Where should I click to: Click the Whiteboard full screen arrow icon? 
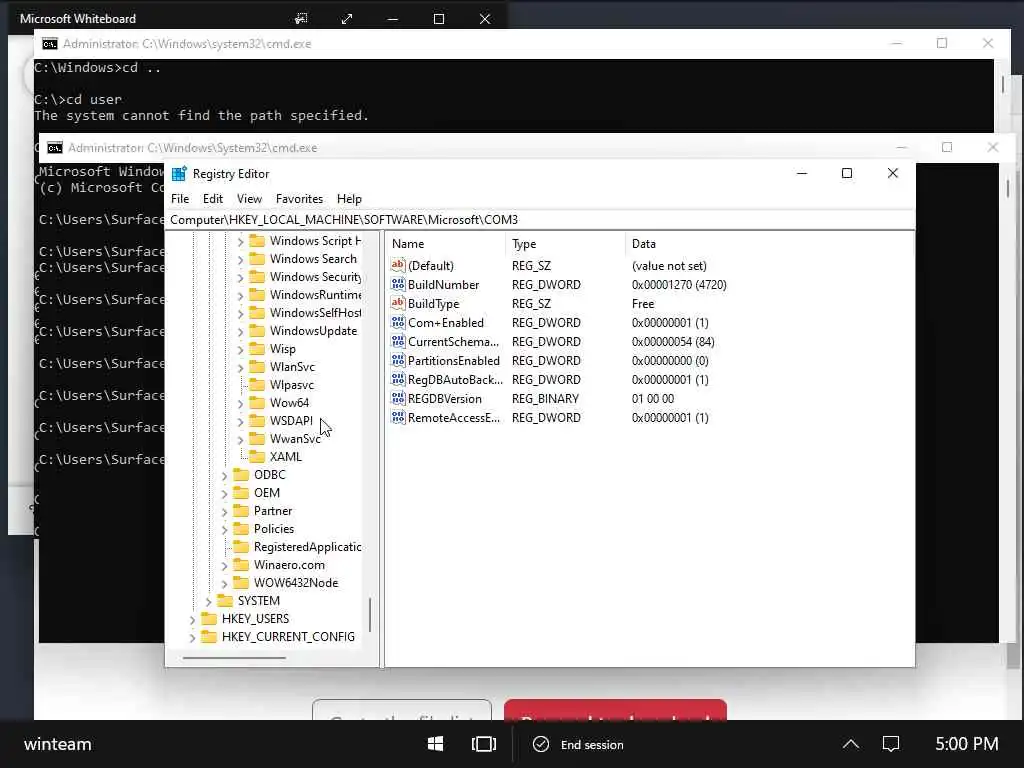347,19
